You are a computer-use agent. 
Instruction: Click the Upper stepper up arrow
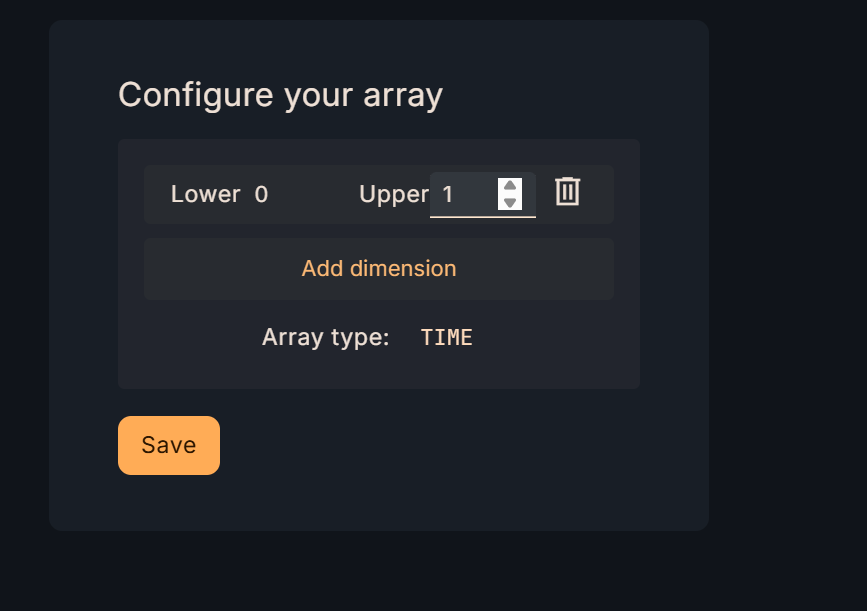click(510, 186)
